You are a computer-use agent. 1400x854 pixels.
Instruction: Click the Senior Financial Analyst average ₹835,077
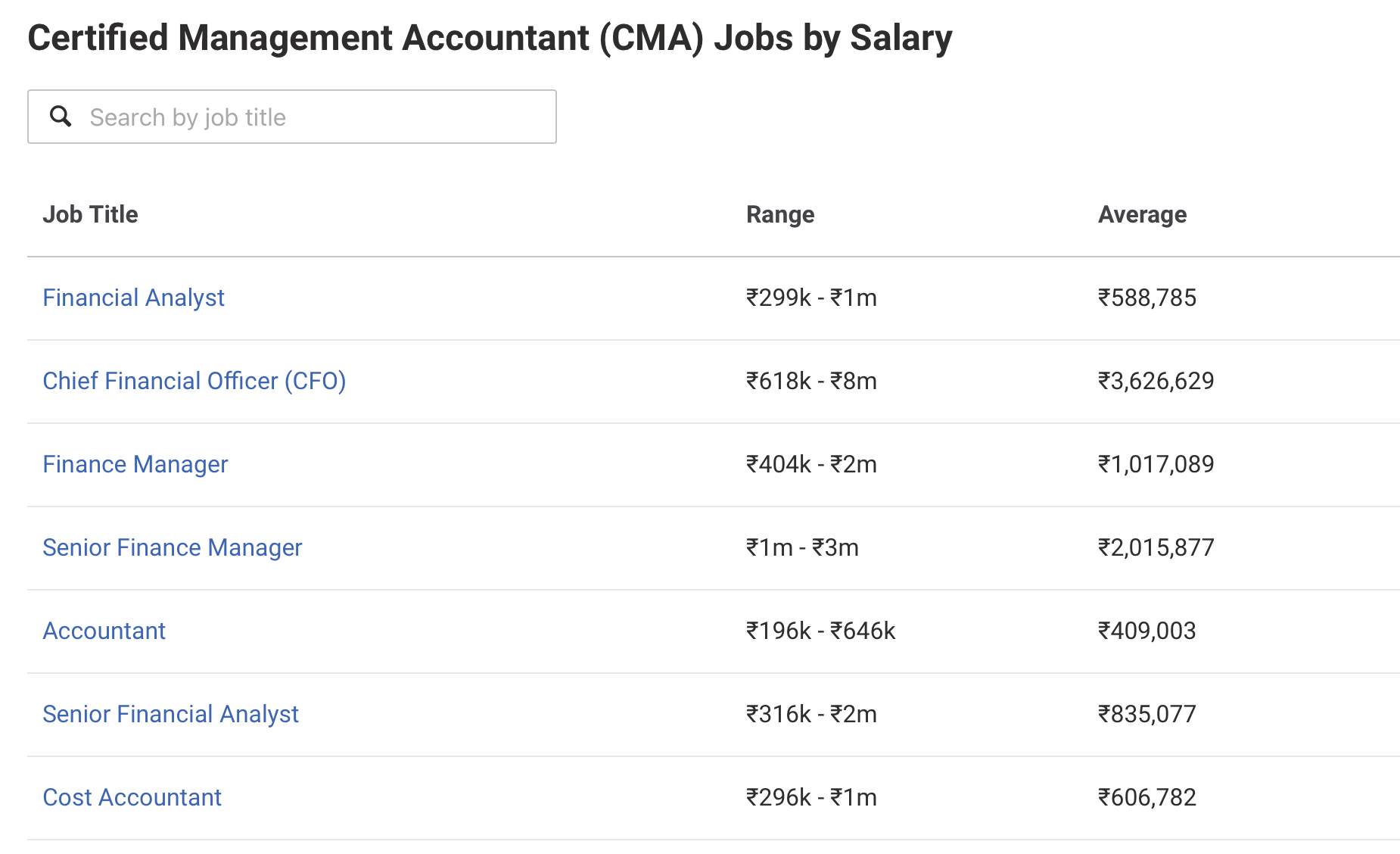click(x=1147, y=714)
